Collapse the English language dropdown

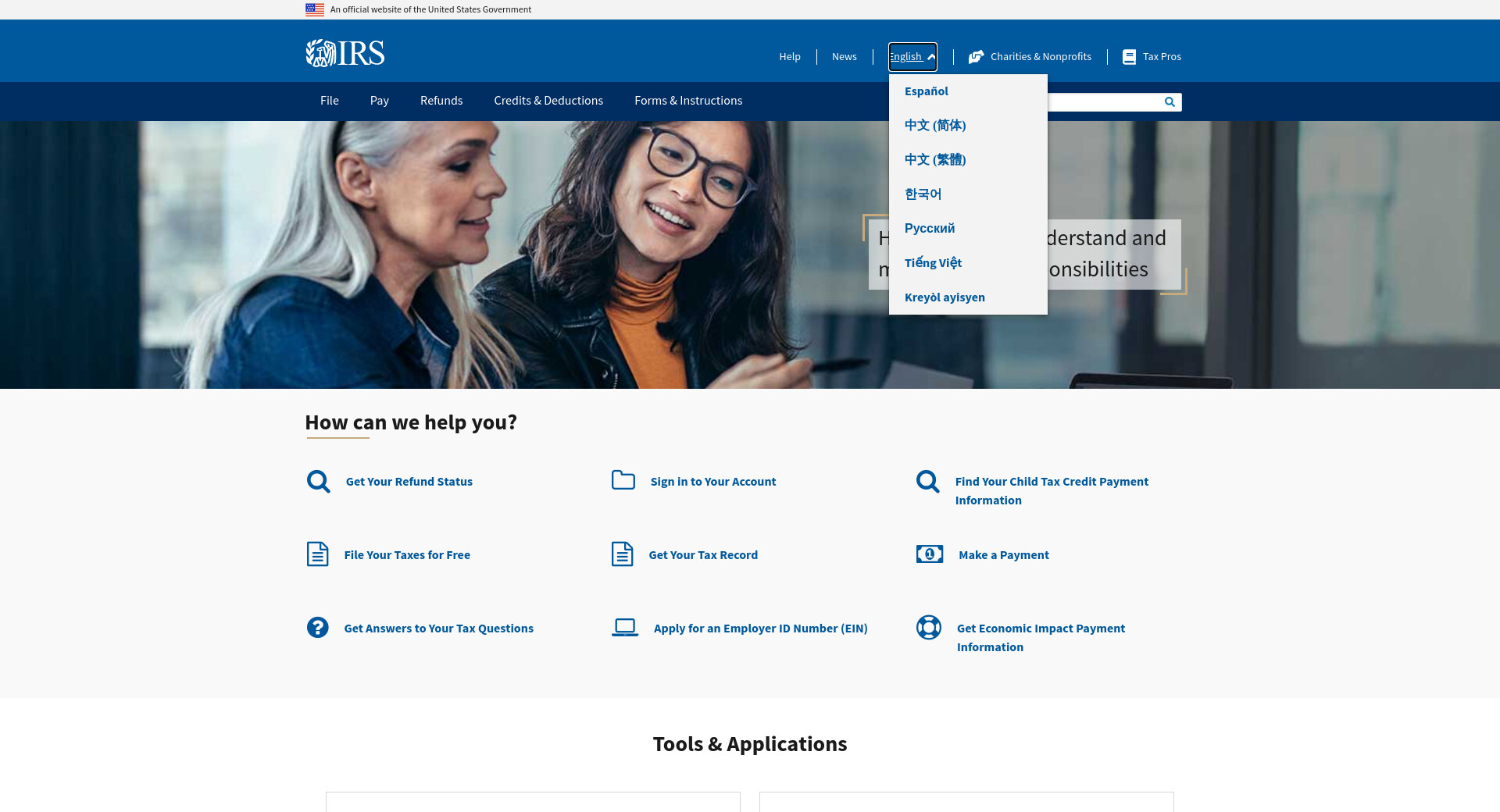[x=912, y=57]
